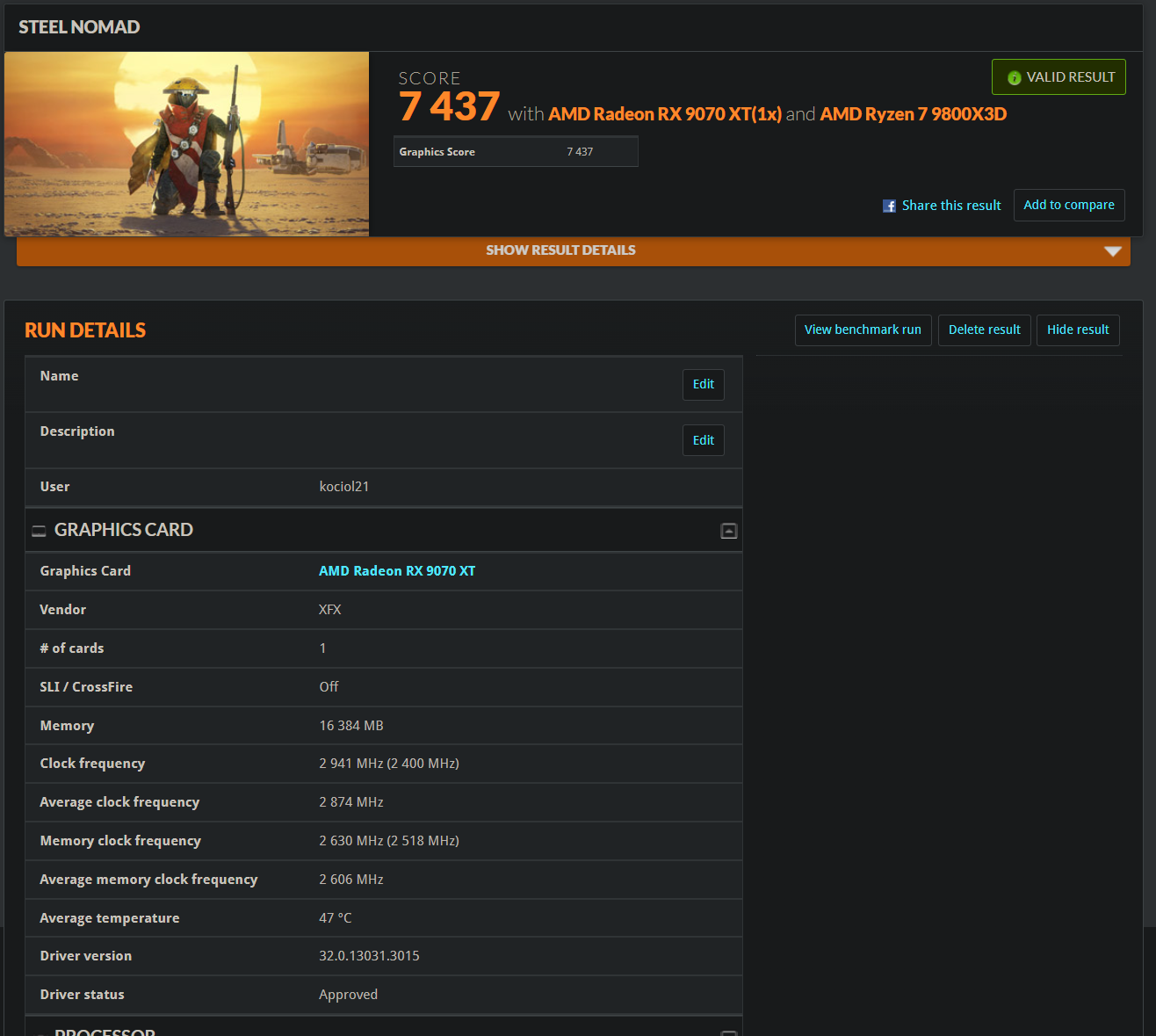Viewport: 1156px width, 1036px height.
Task: Edit the Description field
Action: (703, 440)
